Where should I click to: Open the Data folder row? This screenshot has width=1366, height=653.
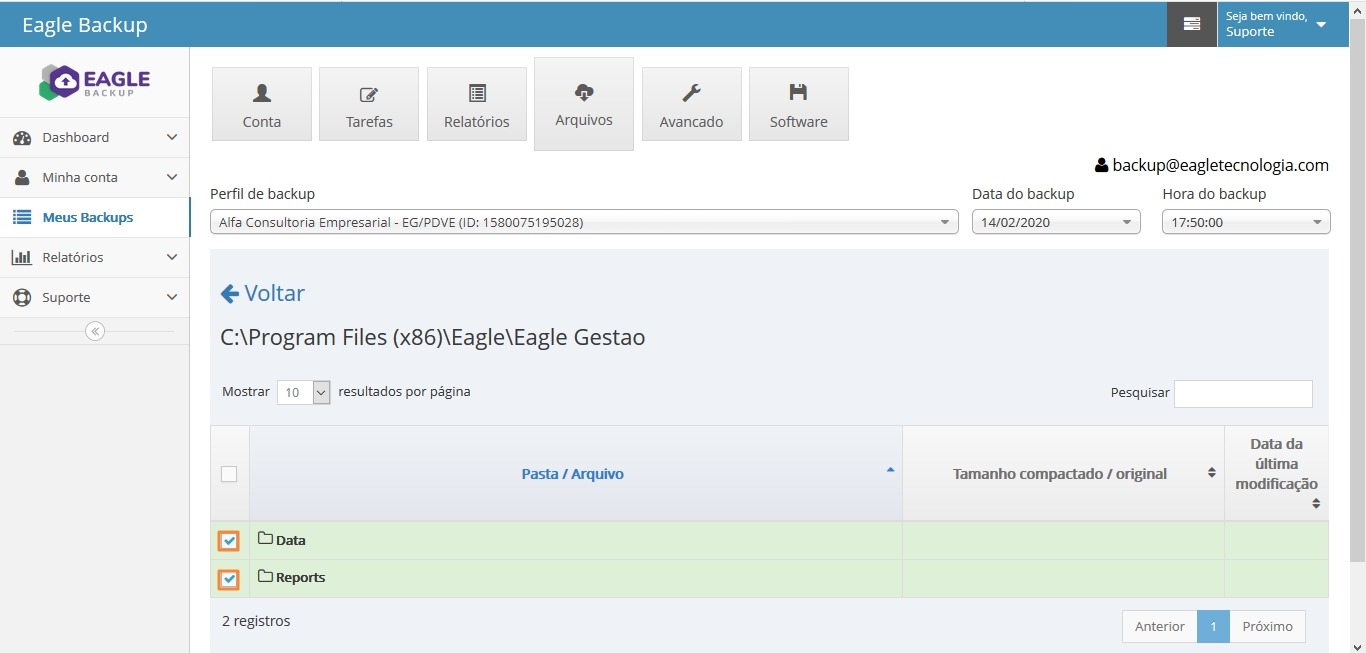click(769, 541)
